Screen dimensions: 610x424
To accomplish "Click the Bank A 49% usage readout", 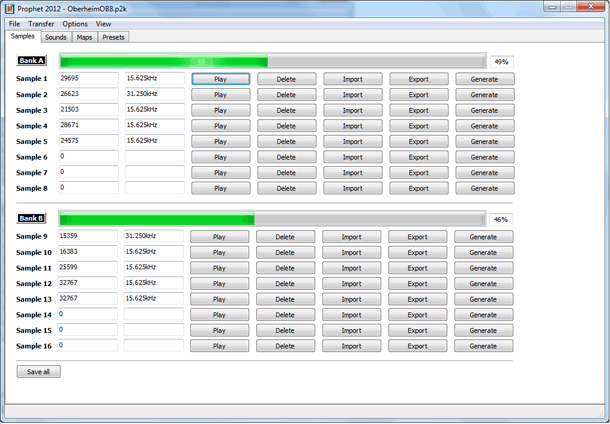I will 501,62.
